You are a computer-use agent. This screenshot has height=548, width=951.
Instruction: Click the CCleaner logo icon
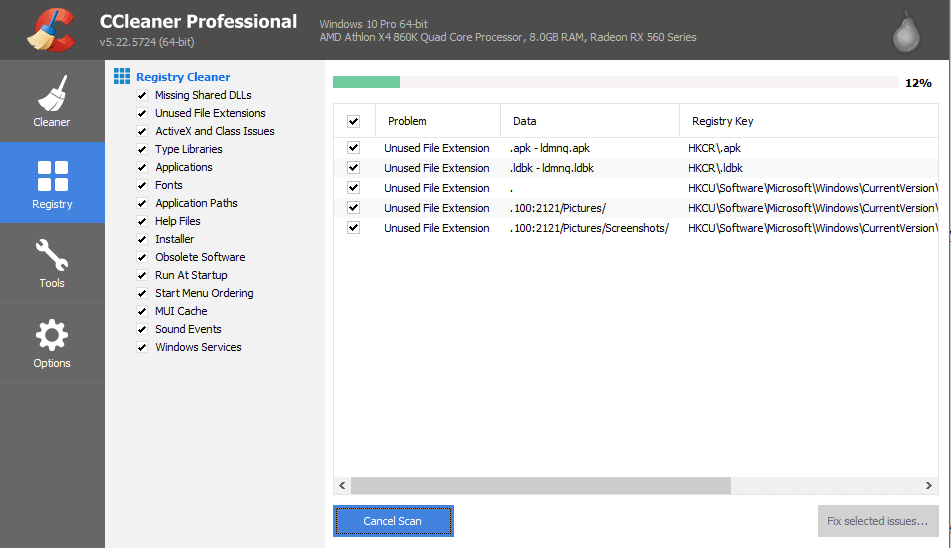click(51, 30)
